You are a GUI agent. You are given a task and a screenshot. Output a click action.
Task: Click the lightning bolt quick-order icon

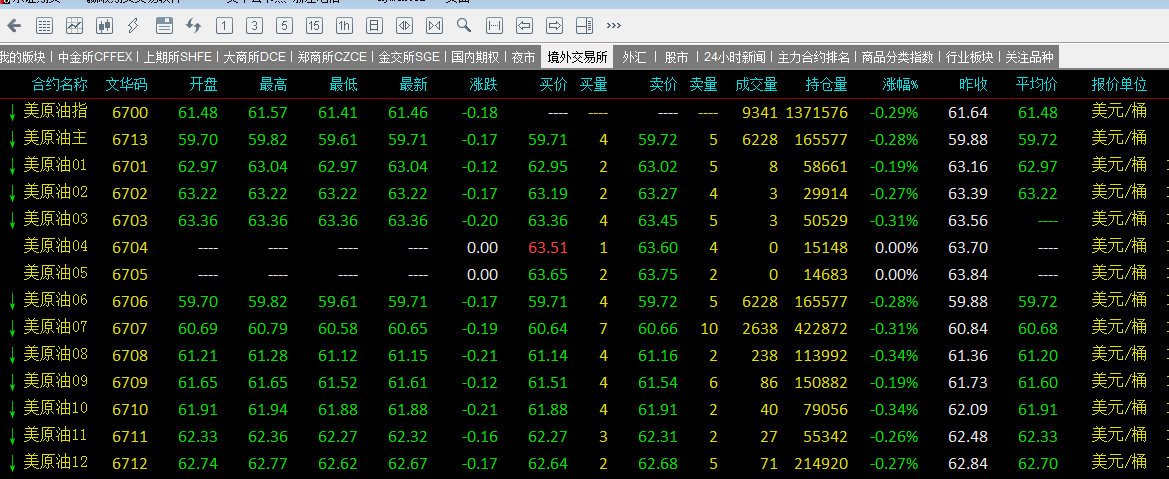tap(134, 26)
